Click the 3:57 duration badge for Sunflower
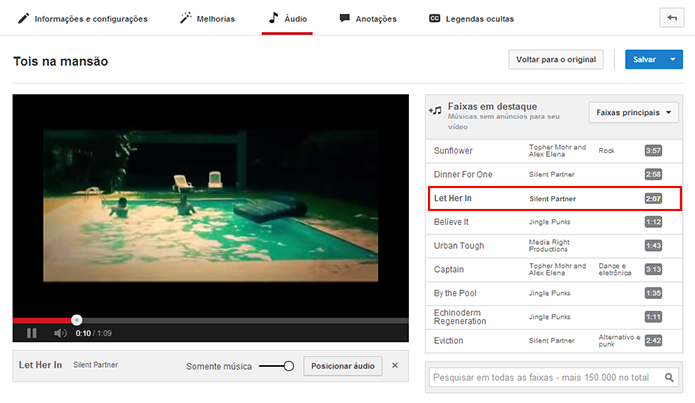Screen dimensions: 695x403 pyautogui.click(x=653, y=151)
